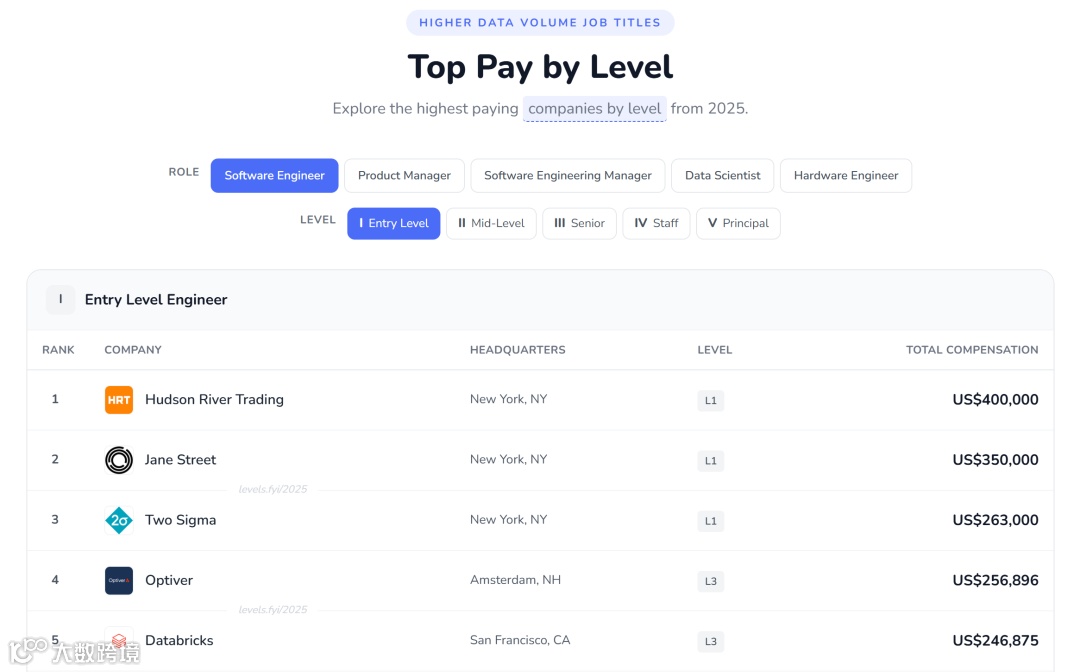Click the US$263,000 compensation value
This screenshot has width=1080, height=672.
995,520
